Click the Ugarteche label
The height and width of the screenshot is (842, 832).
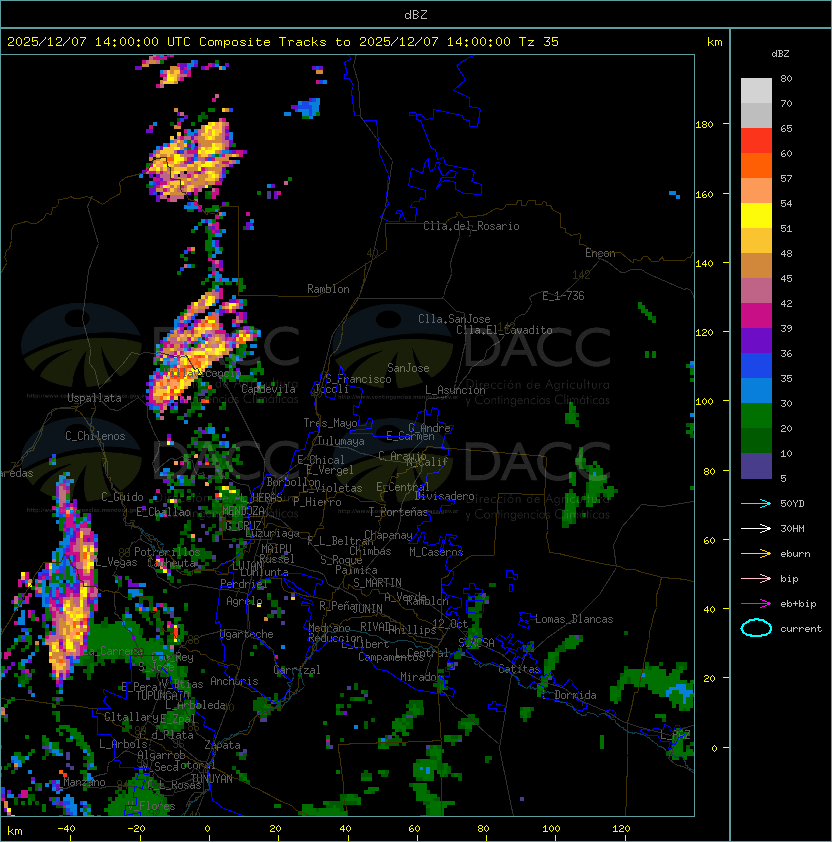[247, 634]
